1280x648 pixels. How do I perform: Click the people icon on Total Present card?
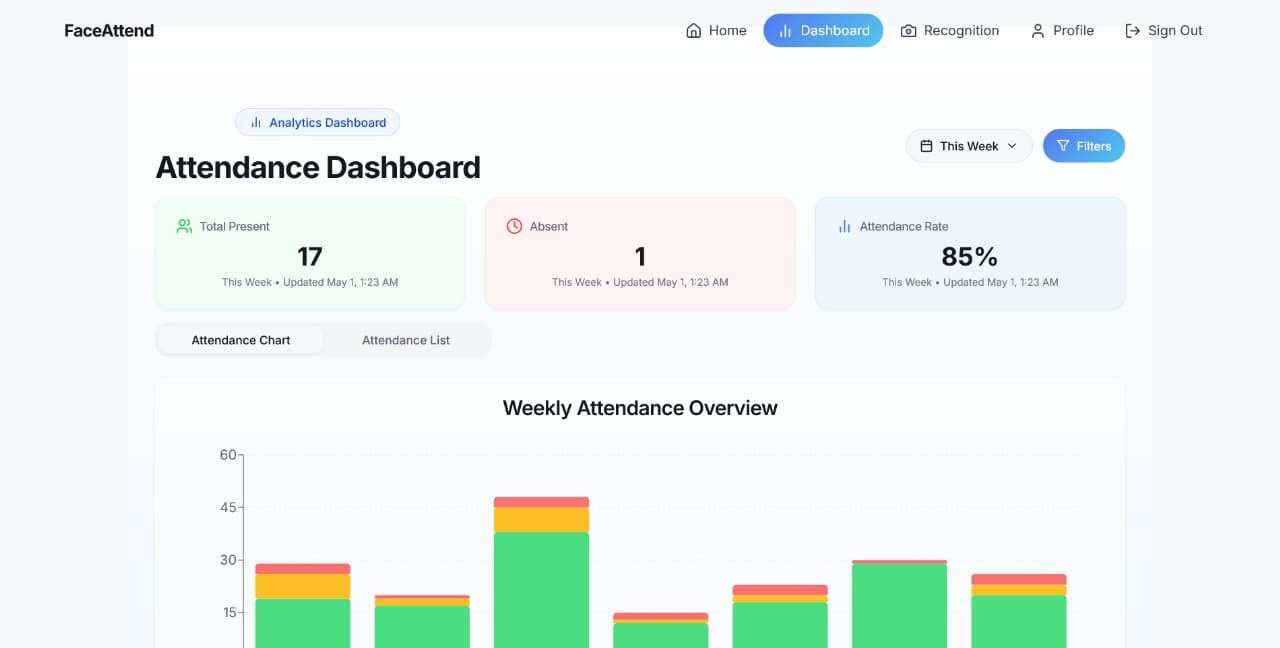coord(184,226)
